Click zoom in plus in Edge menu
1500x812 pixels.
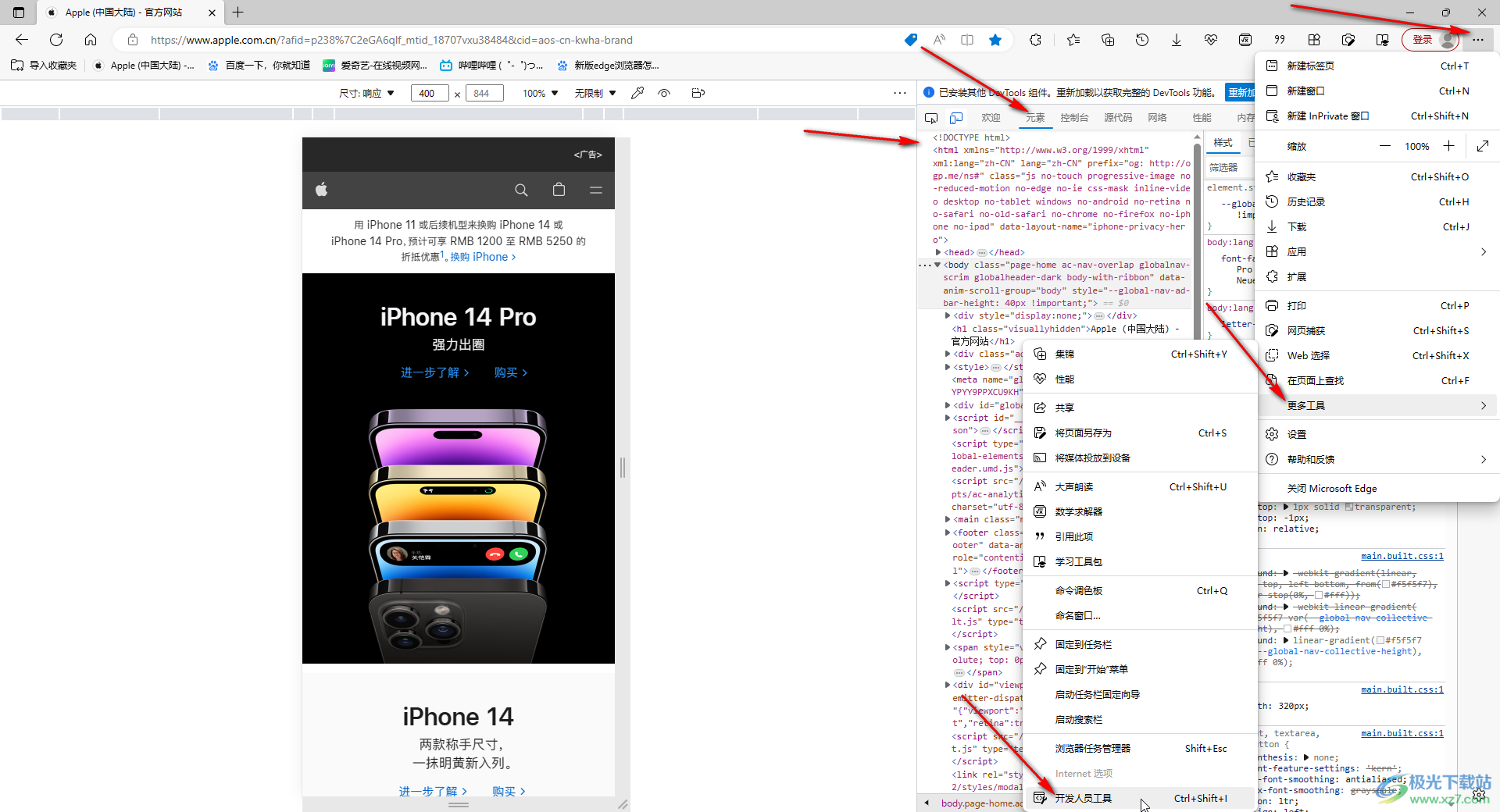click(x=1448, y=146)
